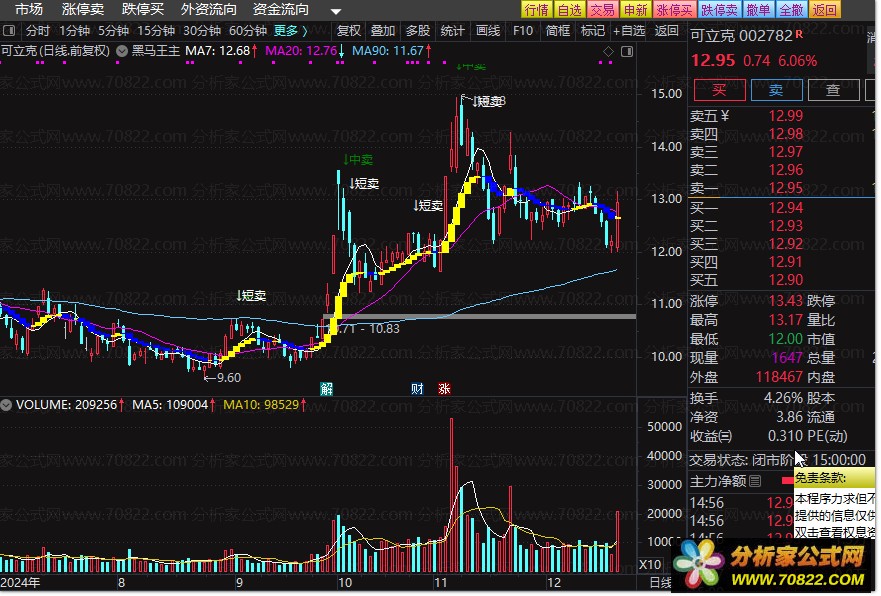
Task: Click the 可立克 002782 stock title
Action: [x=742, y=36]
